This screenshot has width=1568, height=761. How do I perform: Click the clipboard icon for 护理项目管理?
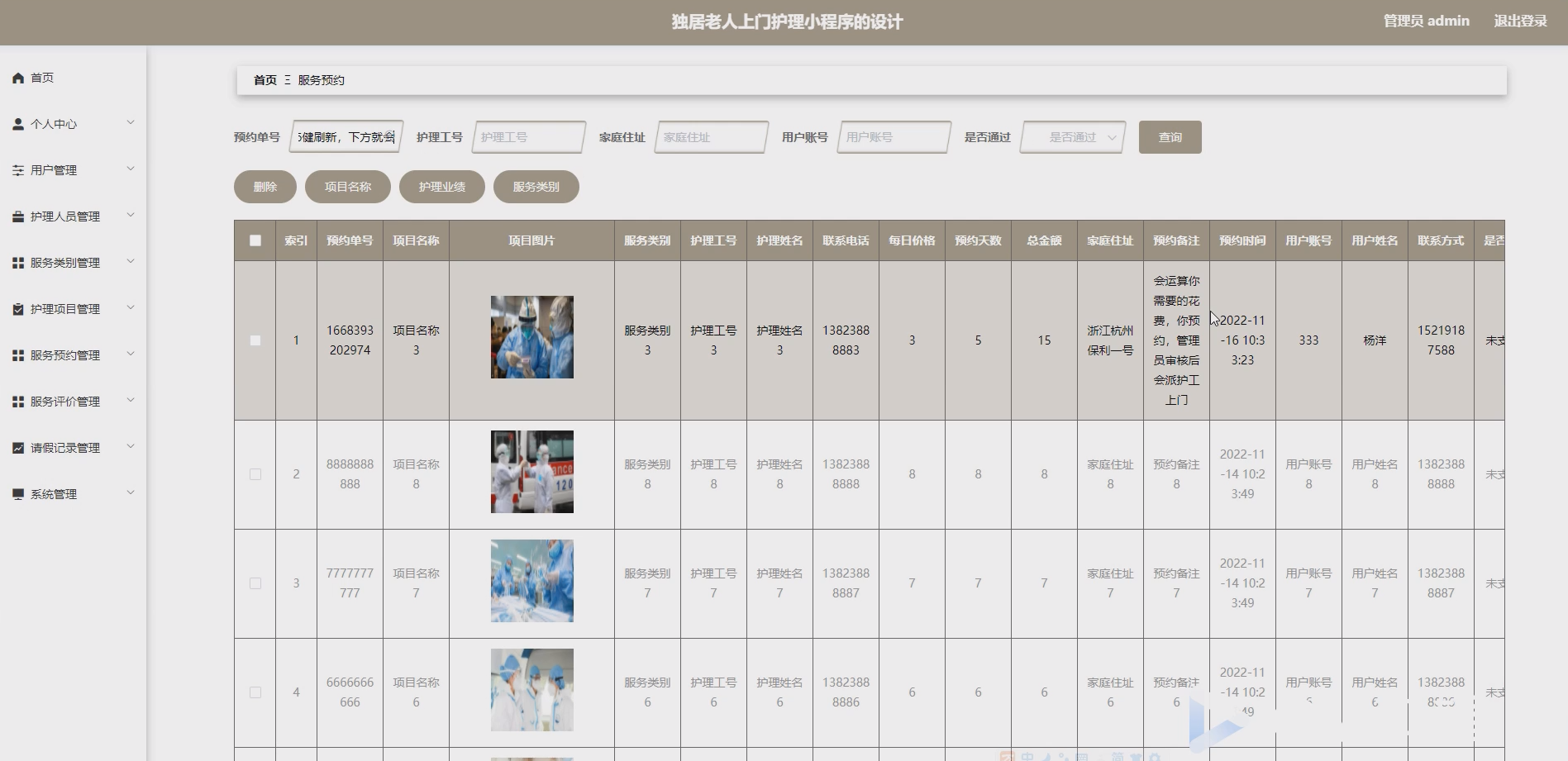(x=18, y=309)
